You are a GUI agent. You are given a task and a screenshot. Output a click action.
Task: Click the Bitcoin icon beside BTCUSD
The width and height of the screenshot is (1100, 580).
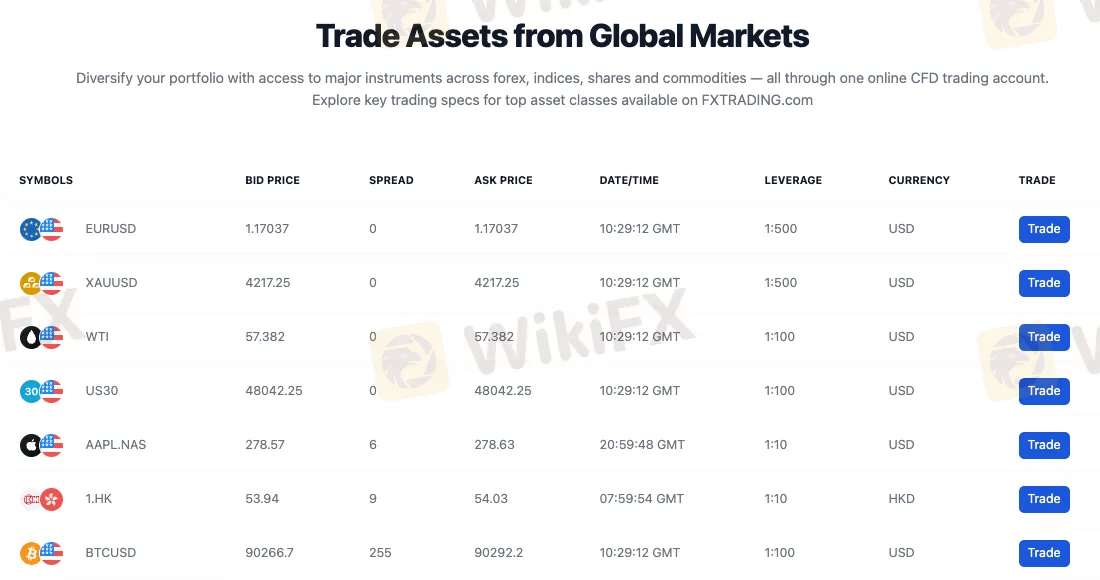31,553
